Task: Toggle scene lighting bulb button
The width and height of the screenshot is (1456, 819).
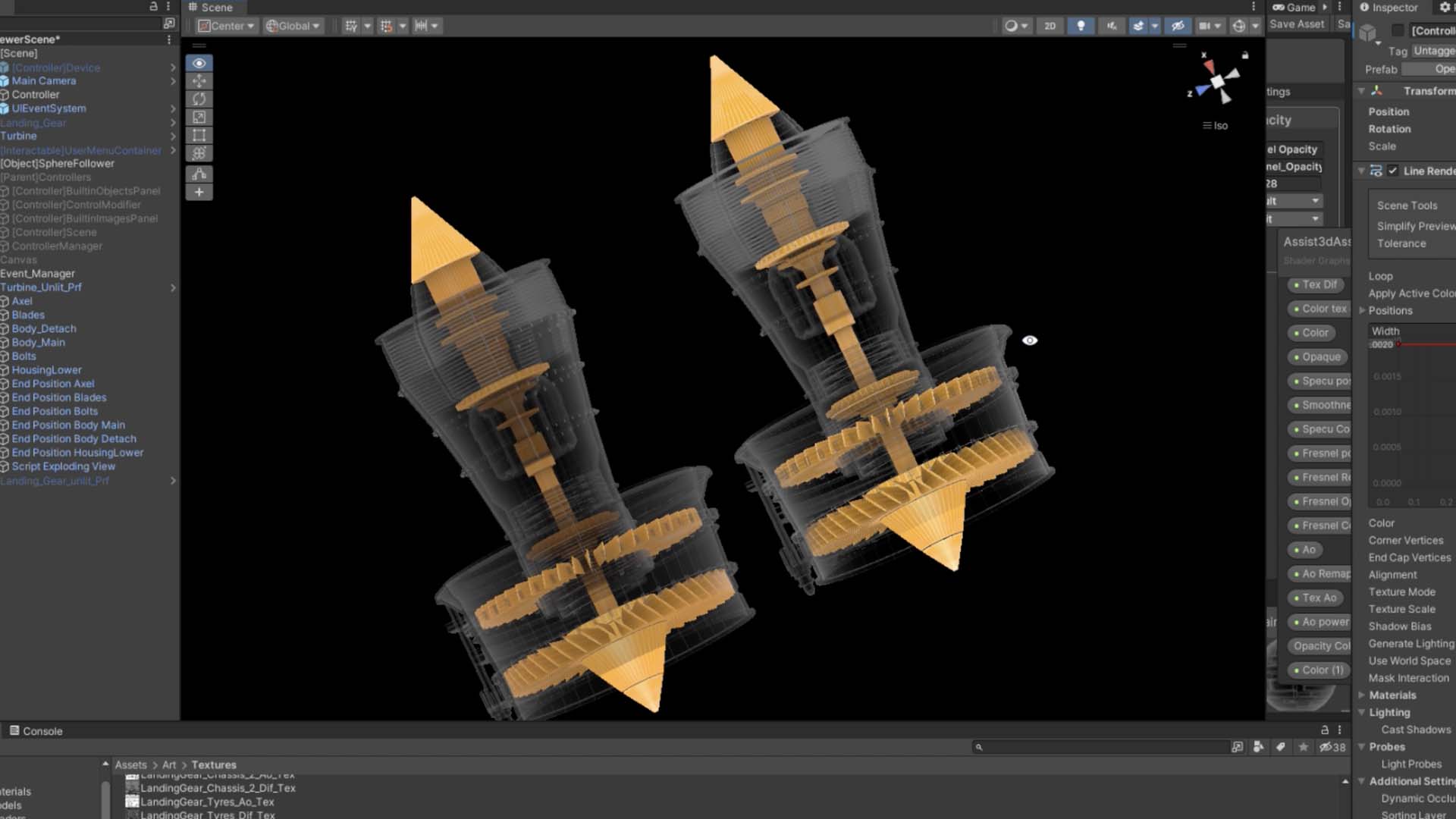Action: [x=1081, y=26]
